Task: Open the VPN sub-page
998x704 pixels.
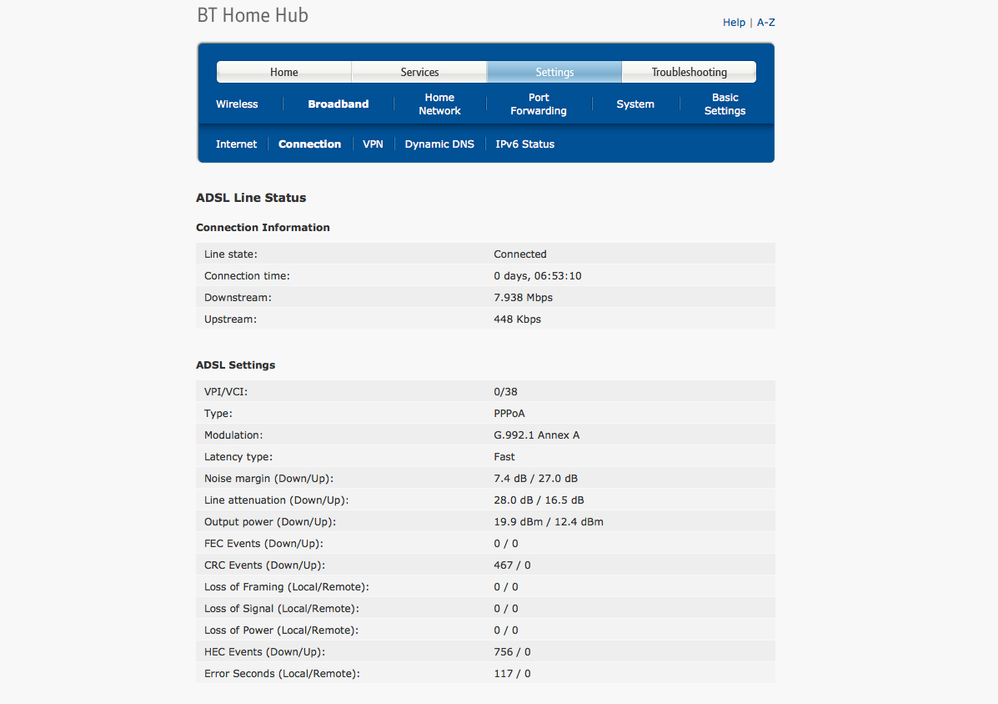Action: (373, 144)
